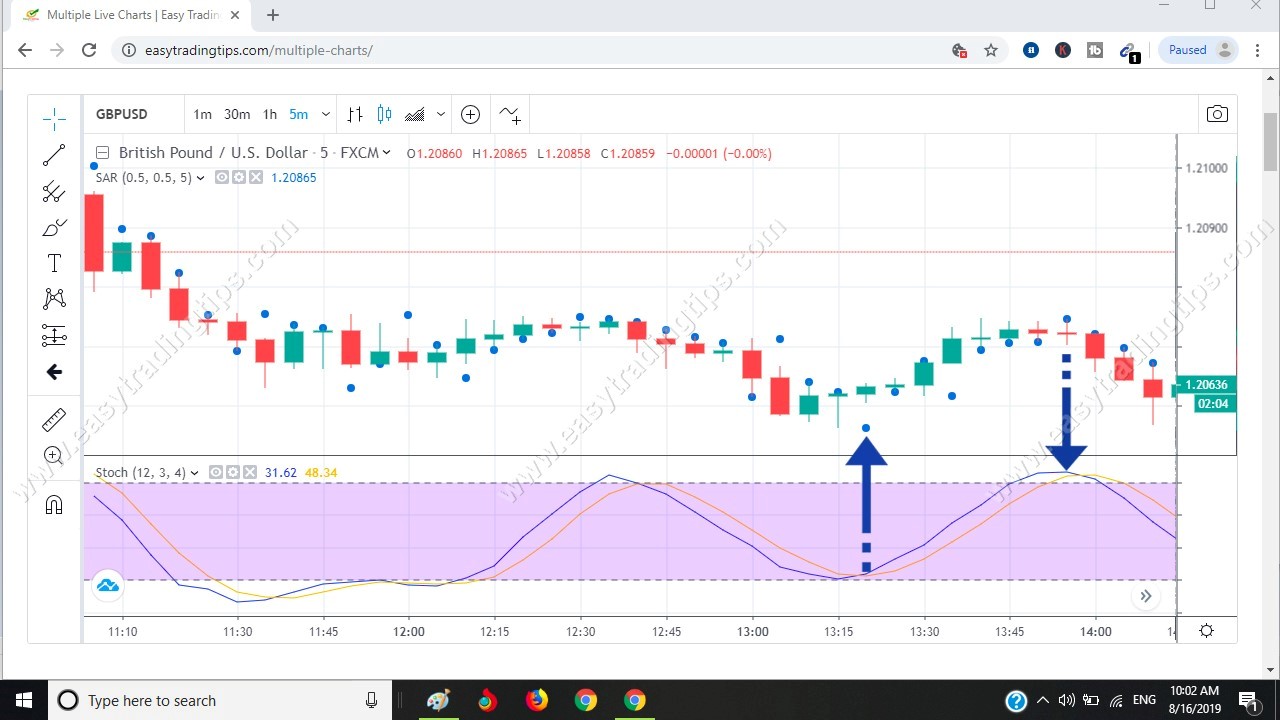Click the Paused sync button

1188,49
